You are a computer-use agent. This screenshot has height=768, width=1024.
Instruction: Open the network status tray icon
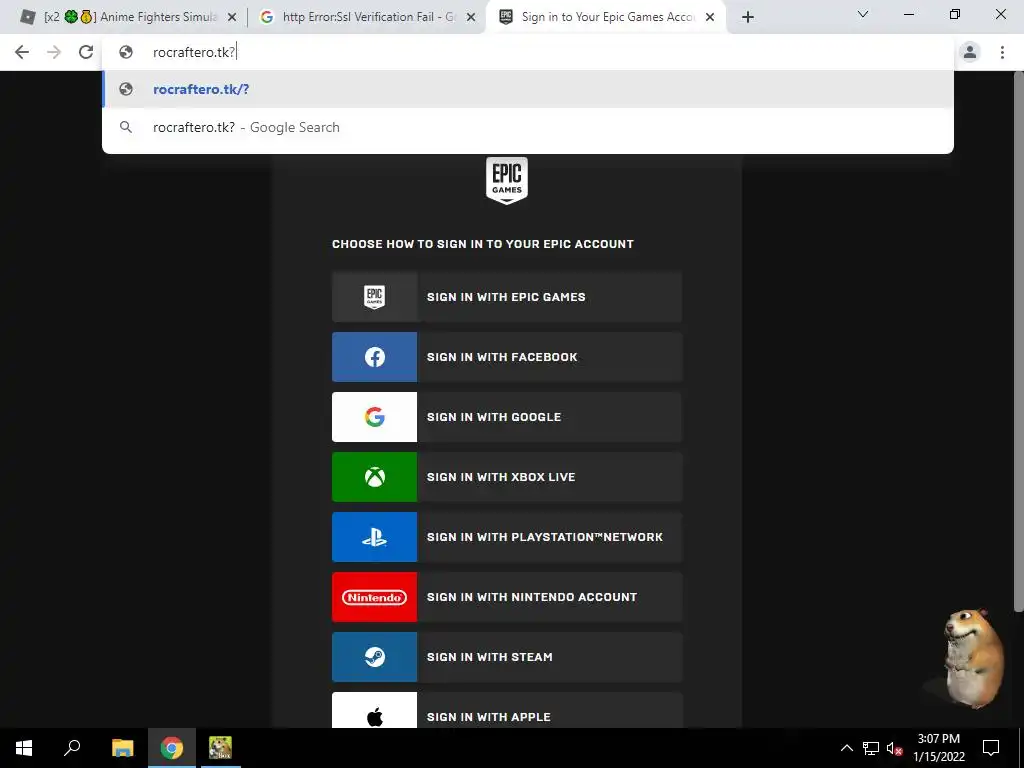point(871,748)
